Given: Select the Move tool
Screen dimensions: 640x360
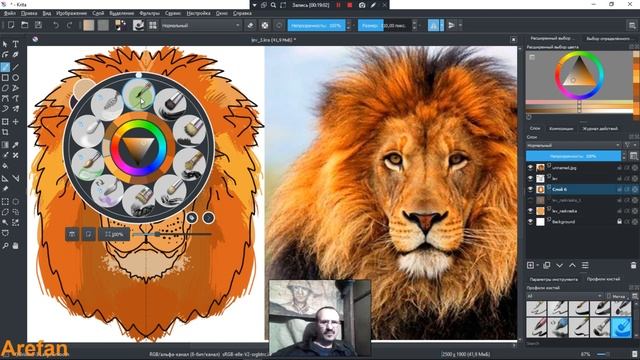Looking at the screenshot, I should pos(16,122).
